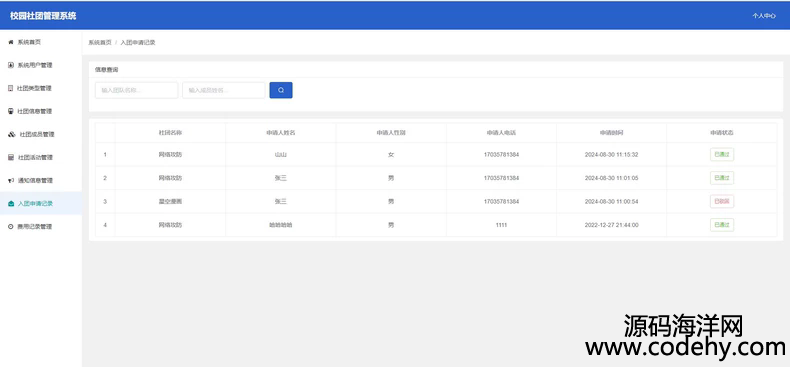Click the red 已驳回 status tag
Viewport: 790px width, 367px height.
(x=721, y=202)
